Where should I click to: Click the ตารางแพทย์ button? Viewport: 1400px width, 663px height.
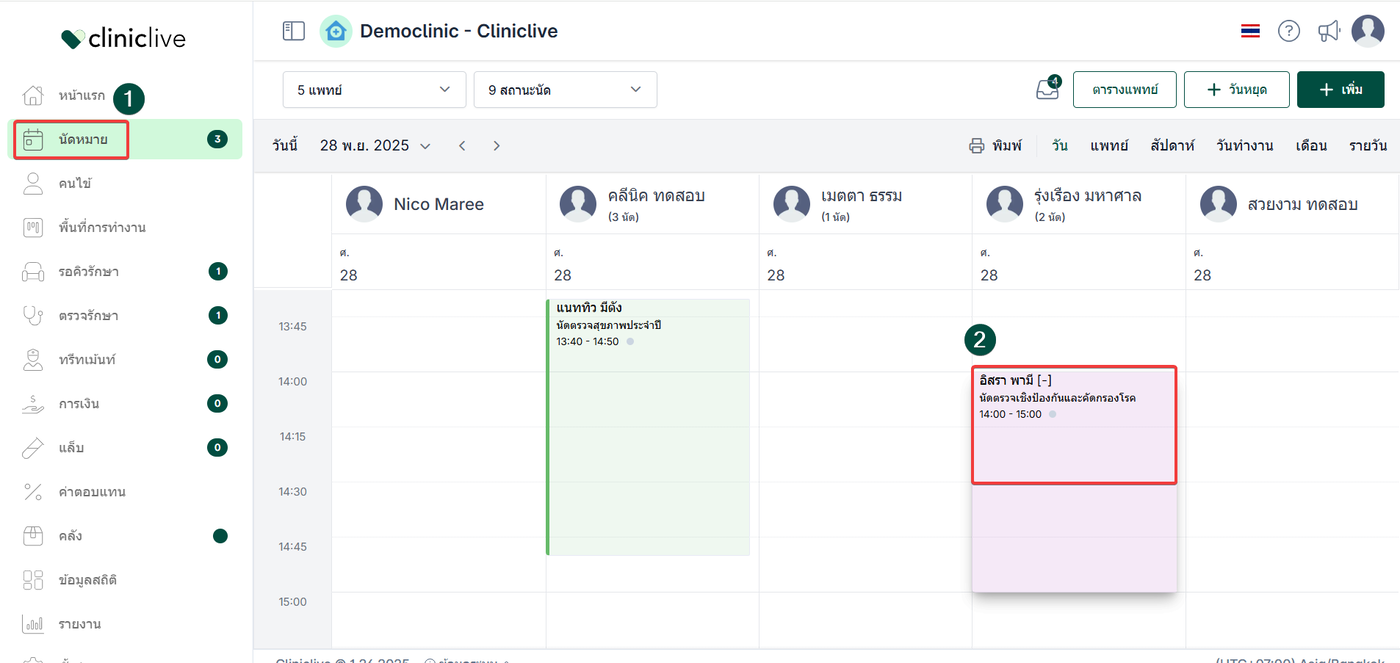click(1124, 90)
